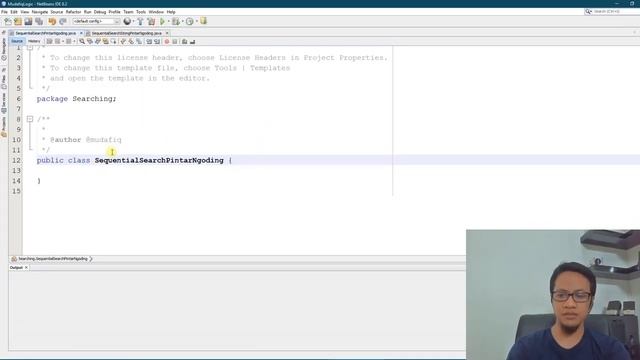Open the editor Back history dropdown arrow
Image resolution: width=640 pixels, height=360 pixels.
[62, 41]
